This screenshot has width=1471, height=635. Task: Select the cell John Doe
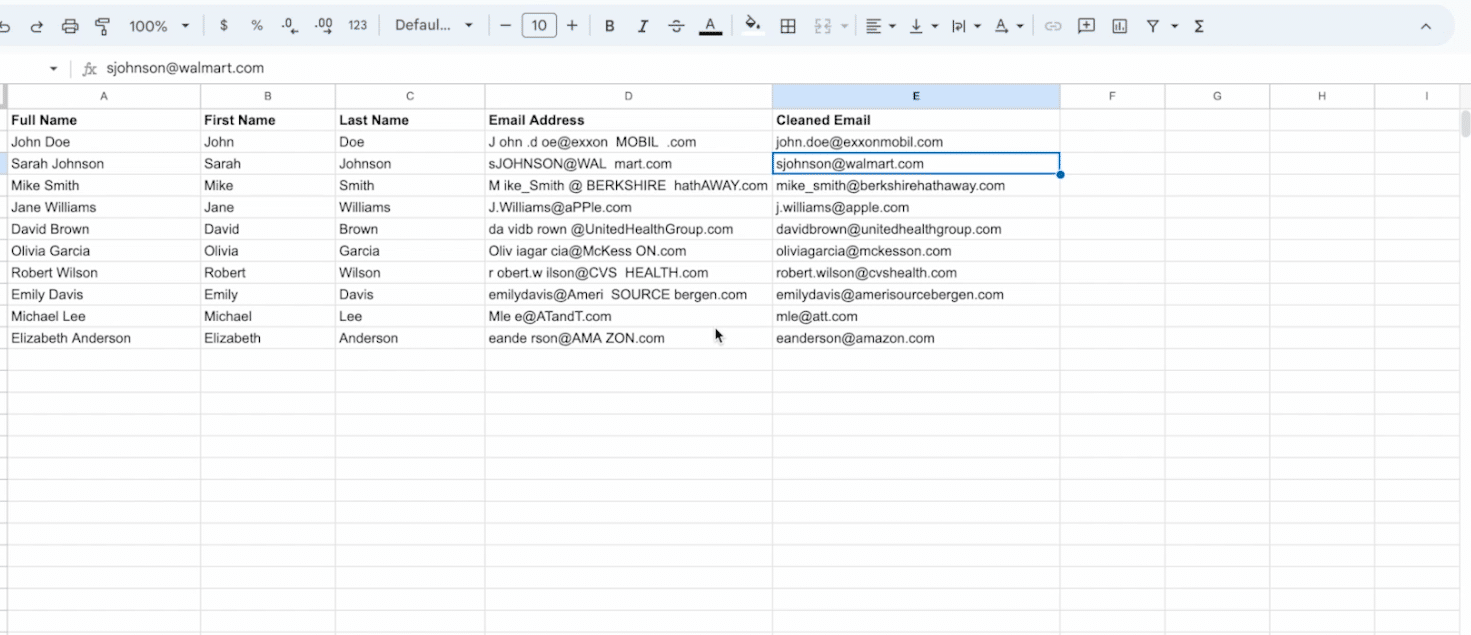(x=104, y=142)
